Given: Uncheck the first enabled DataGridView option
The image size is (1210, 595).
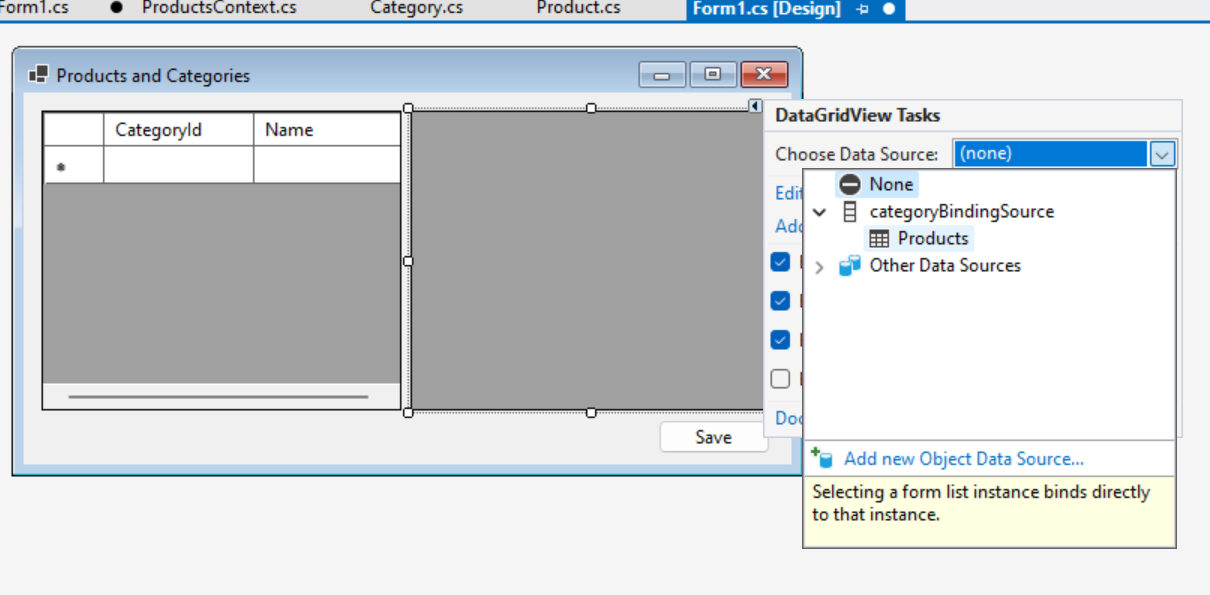Looking at the screenshot, I should [x=781, y=262].
